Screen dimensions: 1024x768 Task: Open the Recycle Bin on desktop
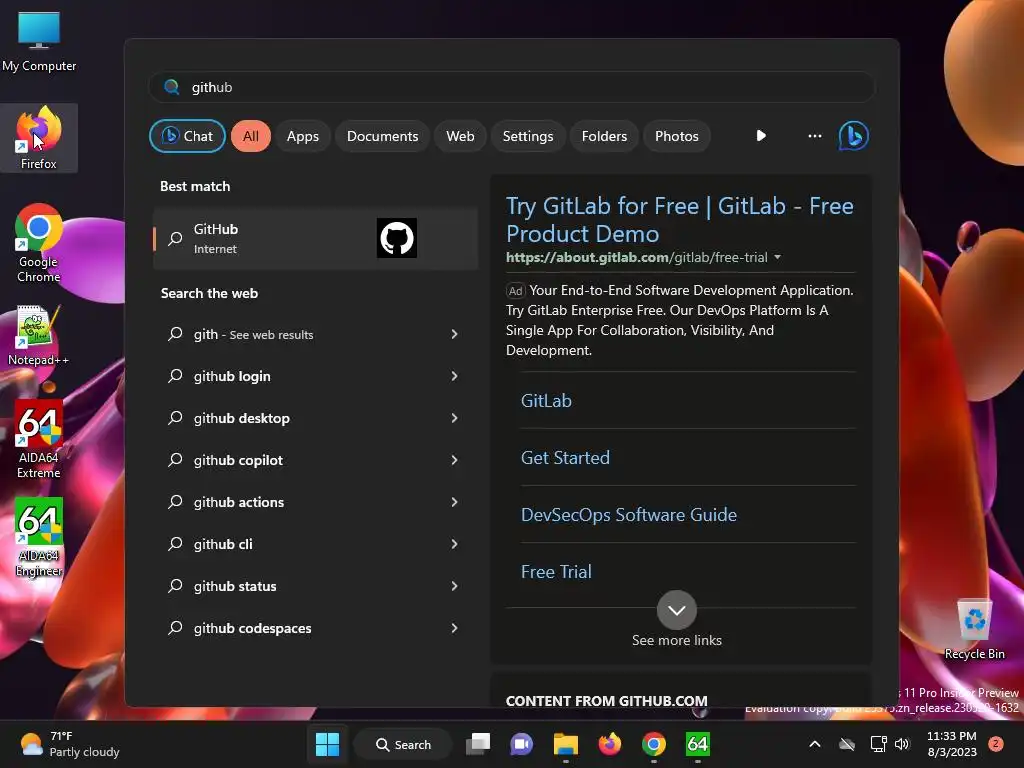(x=974, y=629)
